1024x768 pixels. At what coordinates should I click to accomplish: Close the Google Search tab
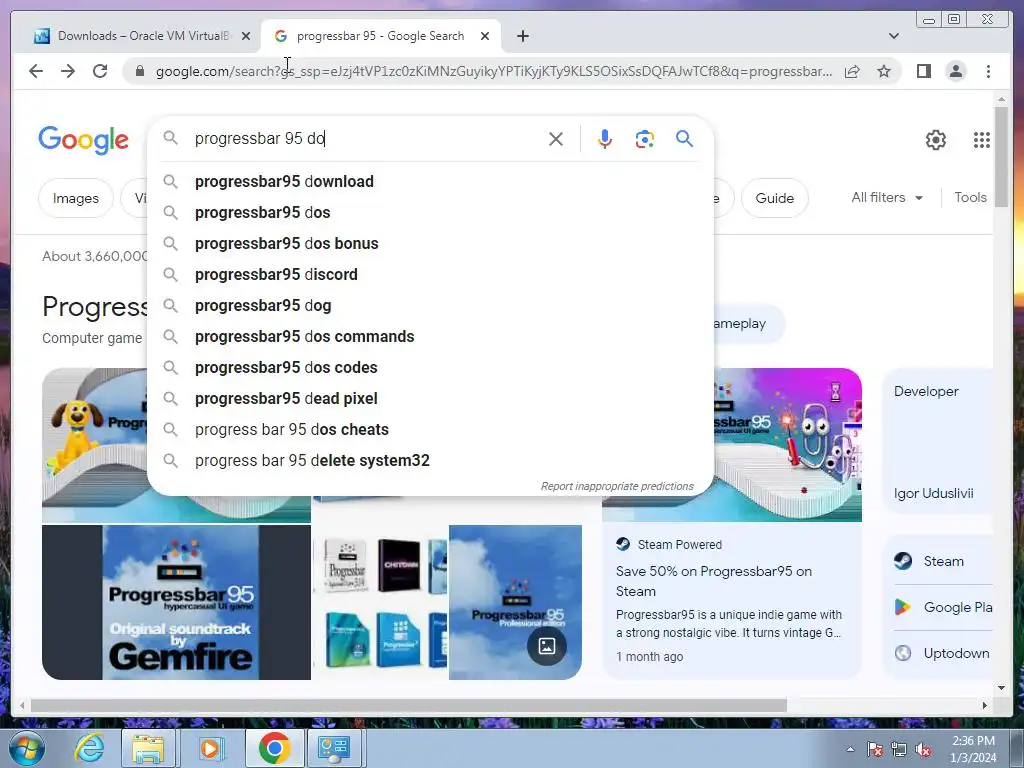tap(485, 36)
